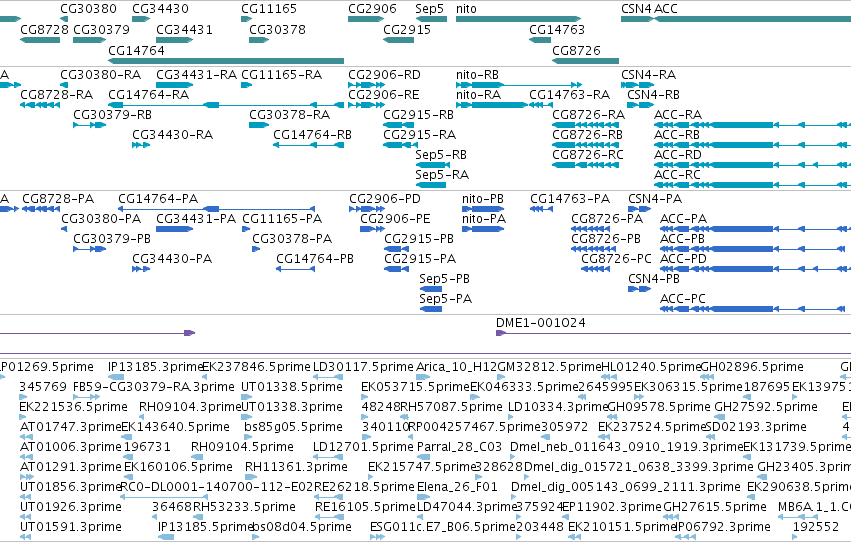Image resolution: width=851 pixels, height=542 pixels.
Task: Click the nito gene feature
Action: 518,19
